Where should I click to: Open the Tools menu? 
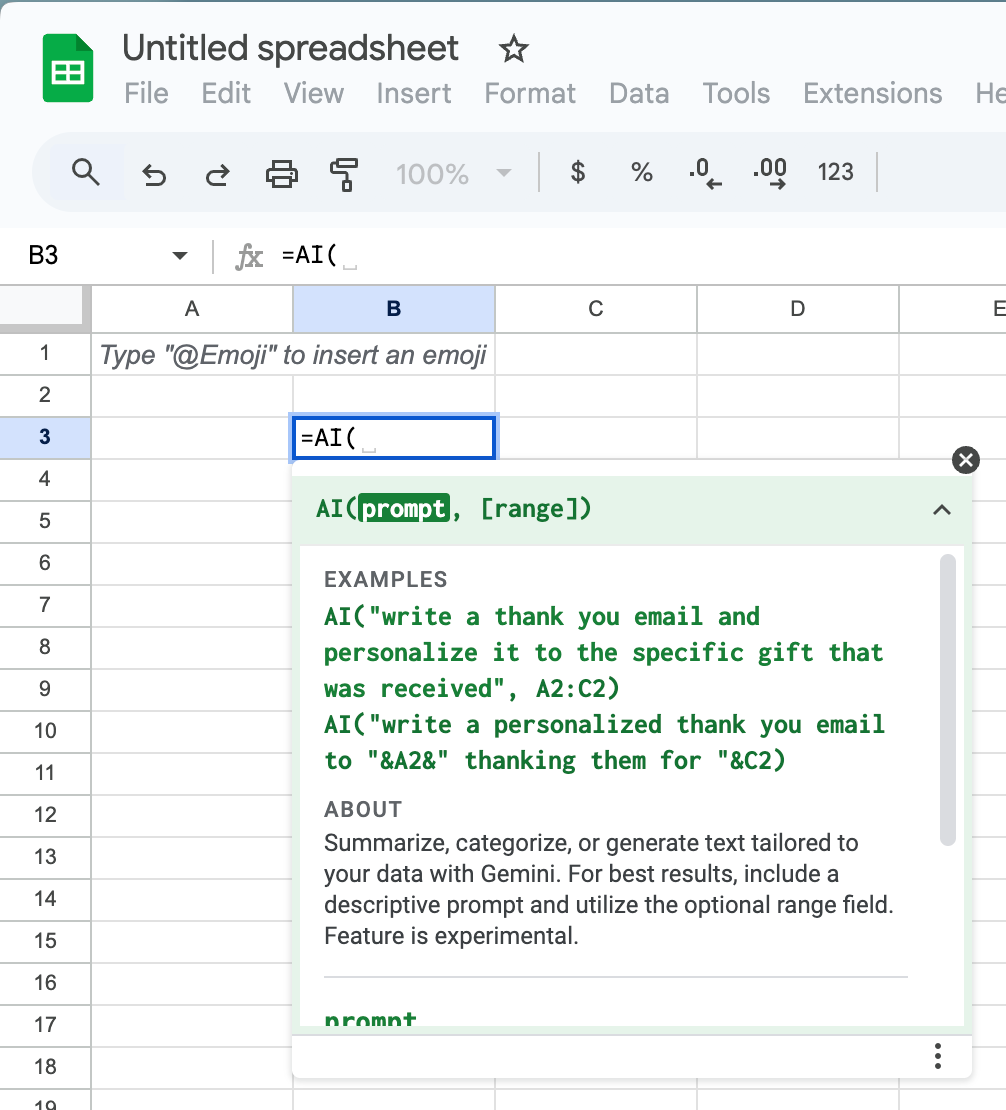736,93
